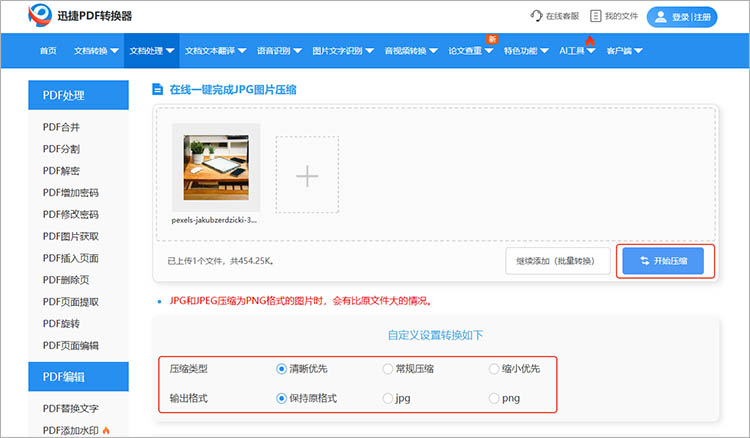This screenshot has width=750, height=438.
Task: Select jpg output format
Action: point(387,398)
